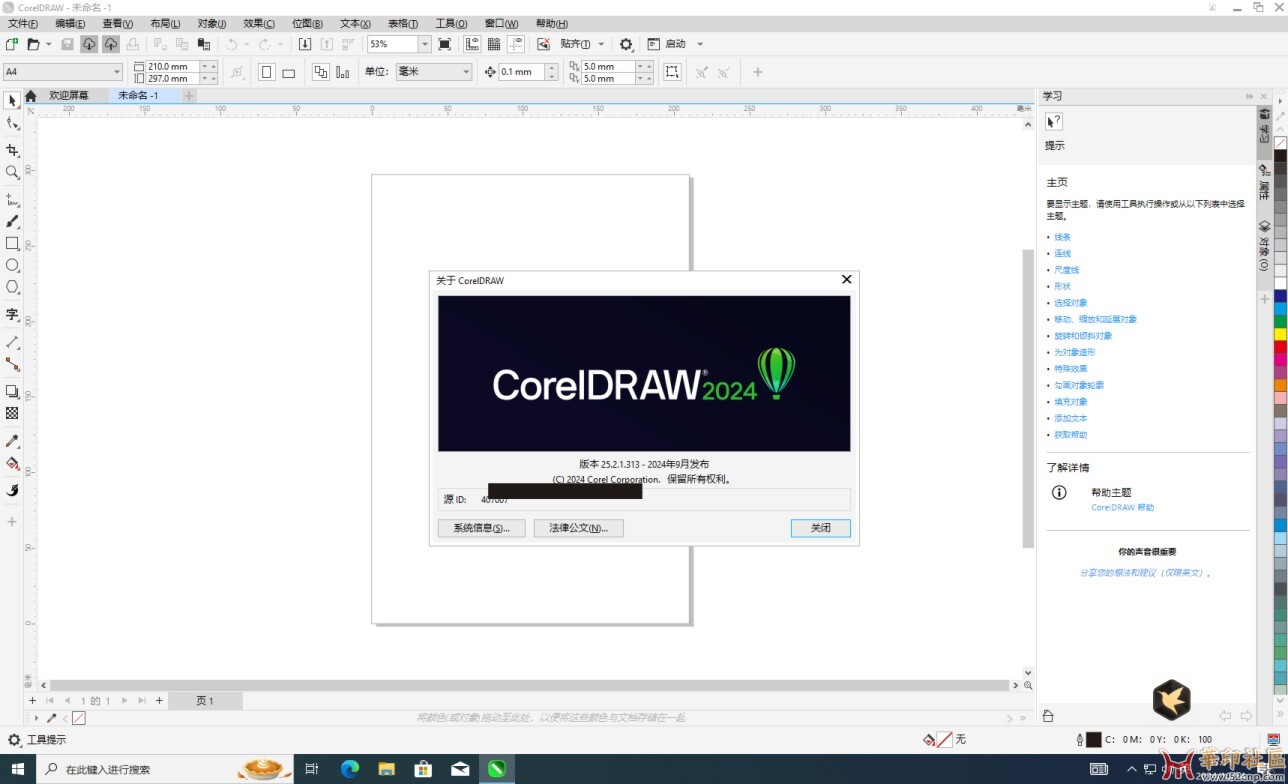Screen dimensions: 1288x784
Task: Select the Shape edit tool
Action: pyautogui.click(x=12, y=123)
